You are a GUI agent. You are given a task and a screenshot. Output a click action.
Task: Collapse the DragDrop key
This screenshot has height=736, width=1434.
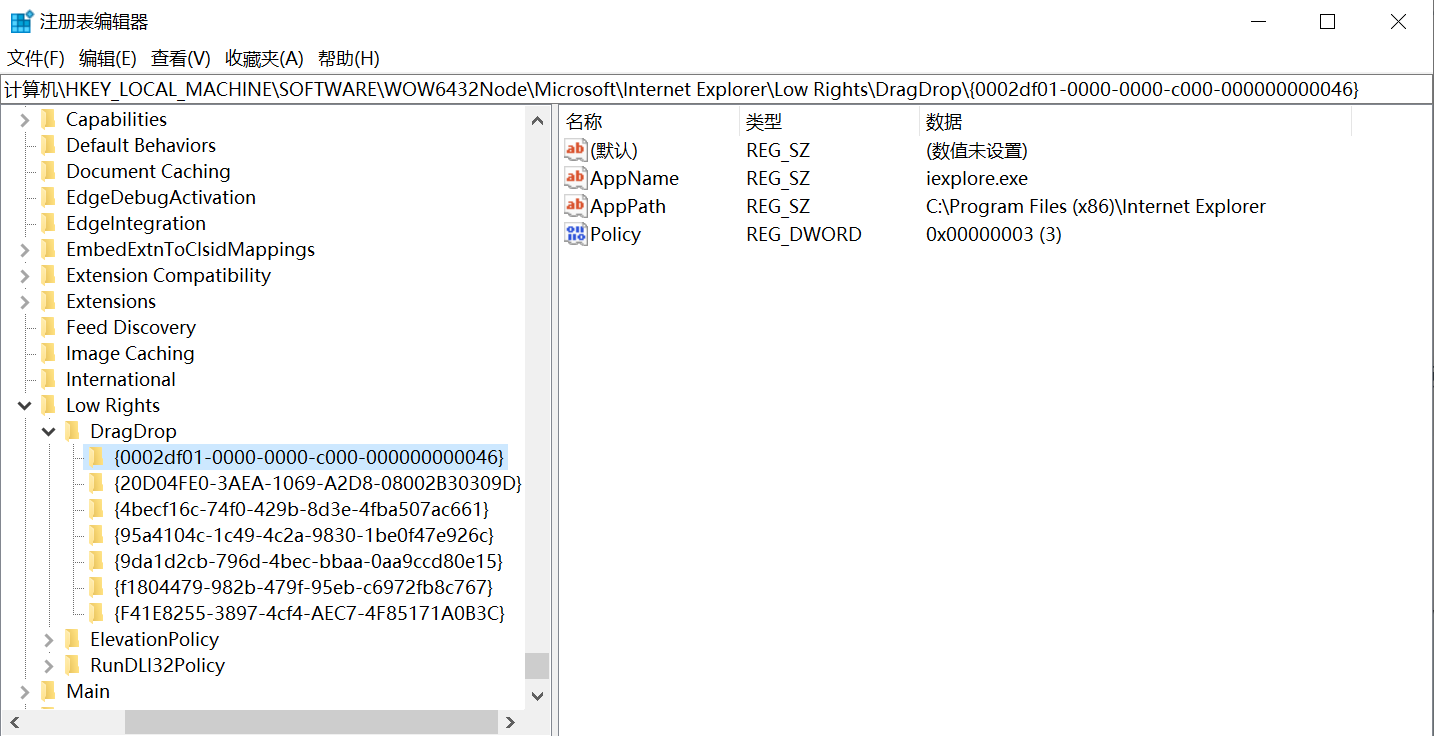pos(49,432)
